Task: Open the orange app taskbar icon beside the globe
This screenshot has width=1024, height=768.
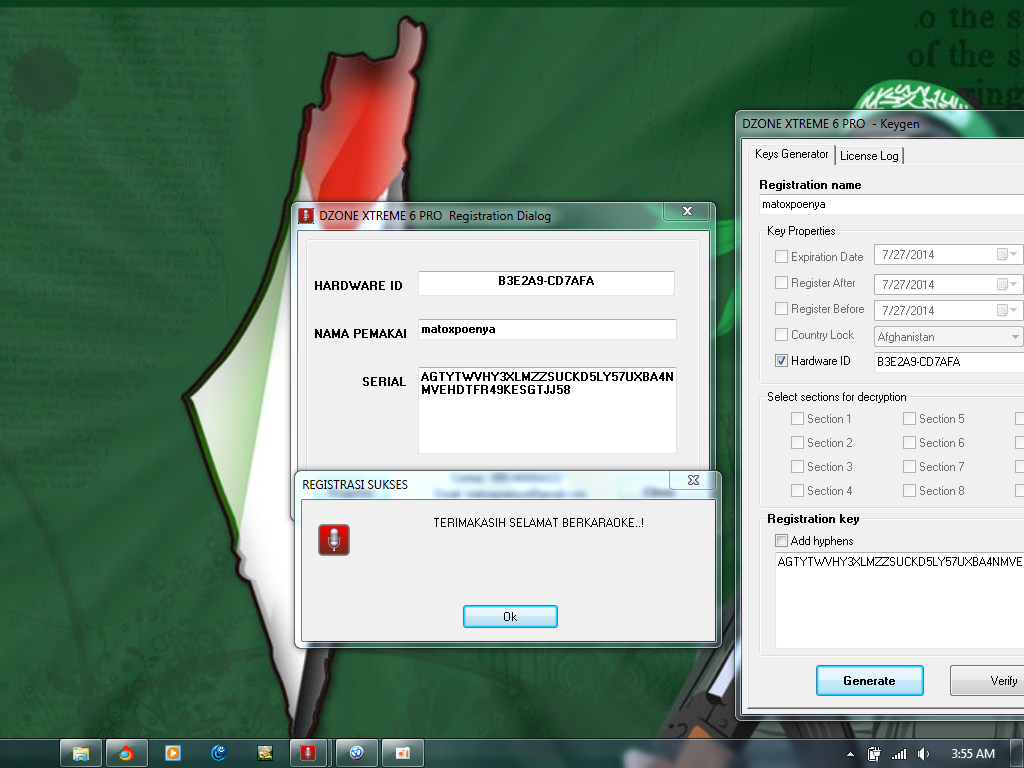Action: click(x=403, y=754)
